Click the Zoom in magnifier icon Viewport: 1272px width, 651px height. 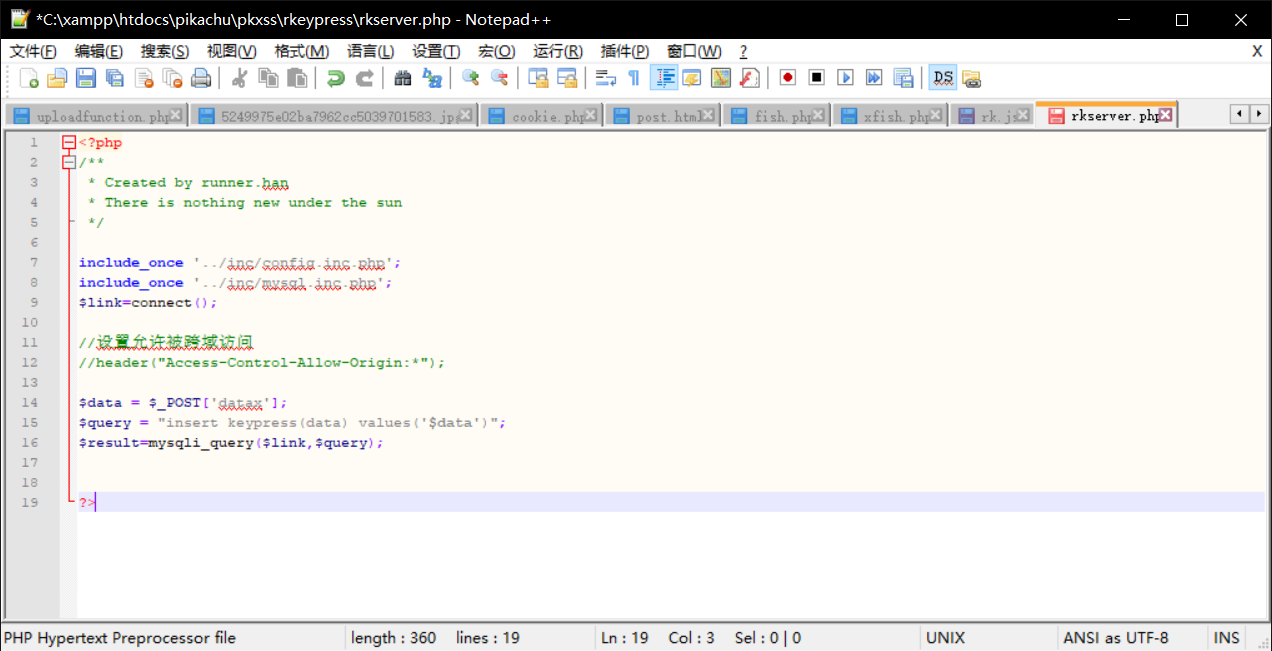click(470, 78)
